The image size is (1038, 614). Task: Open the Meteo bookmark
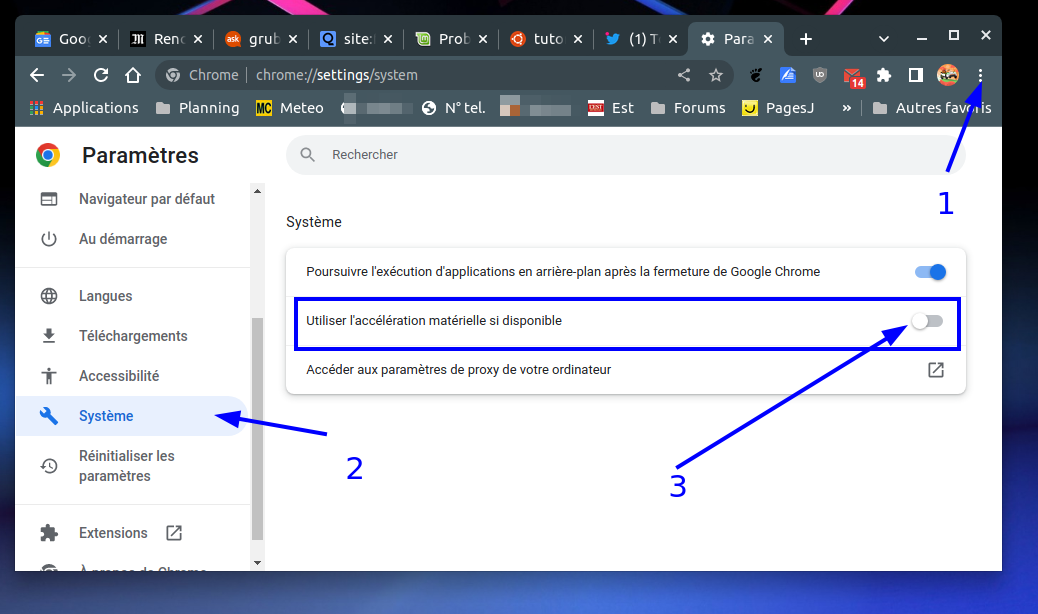point(289,108)
